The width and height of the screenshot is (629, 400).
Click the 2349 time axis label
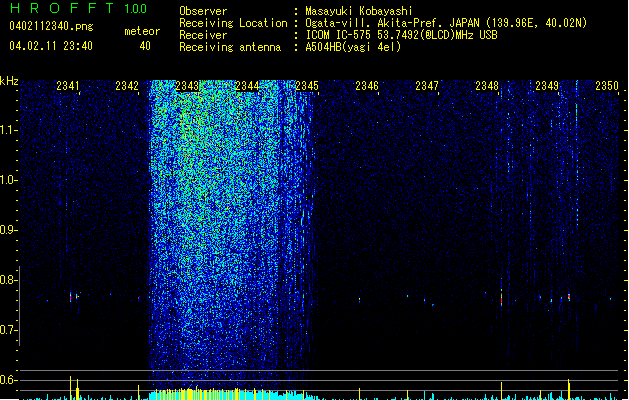pyautogui.click(x=547, y=86)
